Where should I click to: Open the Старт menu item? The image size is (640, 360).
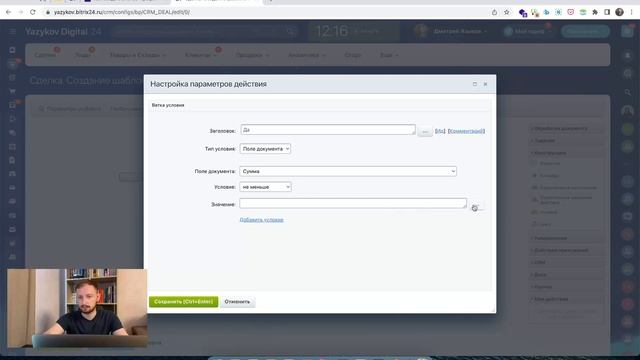coord(353,55)
